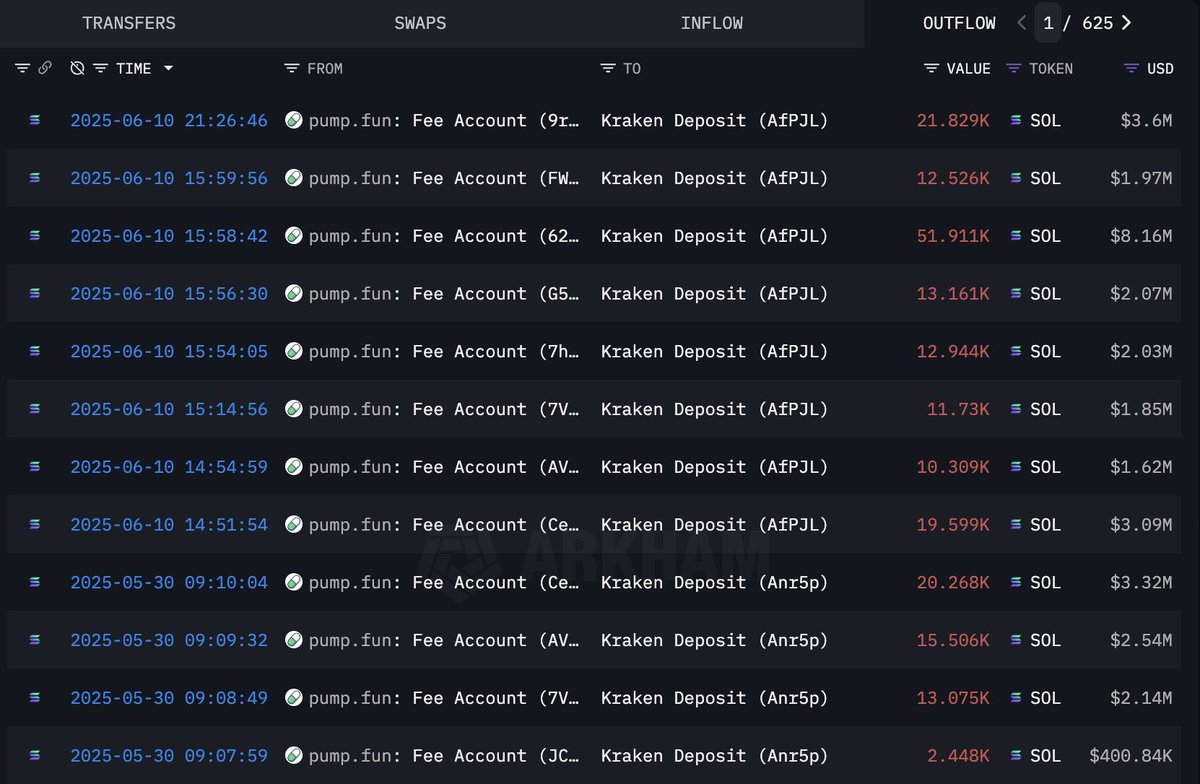Open pump.fun Fee Account (JC… sender link
The width and height of the screenshot is (1200, 784).
pos(444,756)
